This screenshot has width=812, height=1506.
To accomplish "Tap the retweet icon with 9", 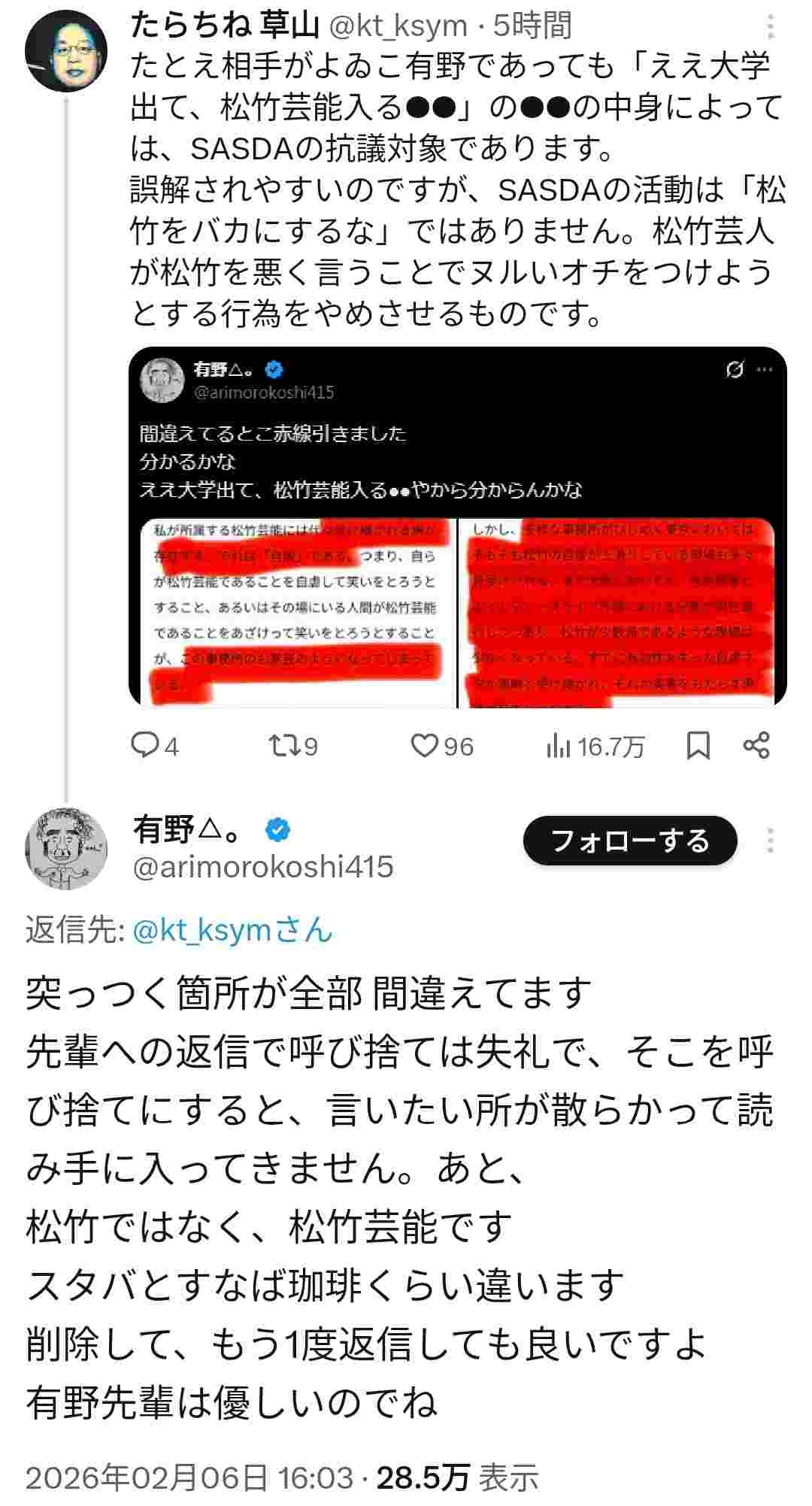I will pyautogui.click(x=293, y=746).
